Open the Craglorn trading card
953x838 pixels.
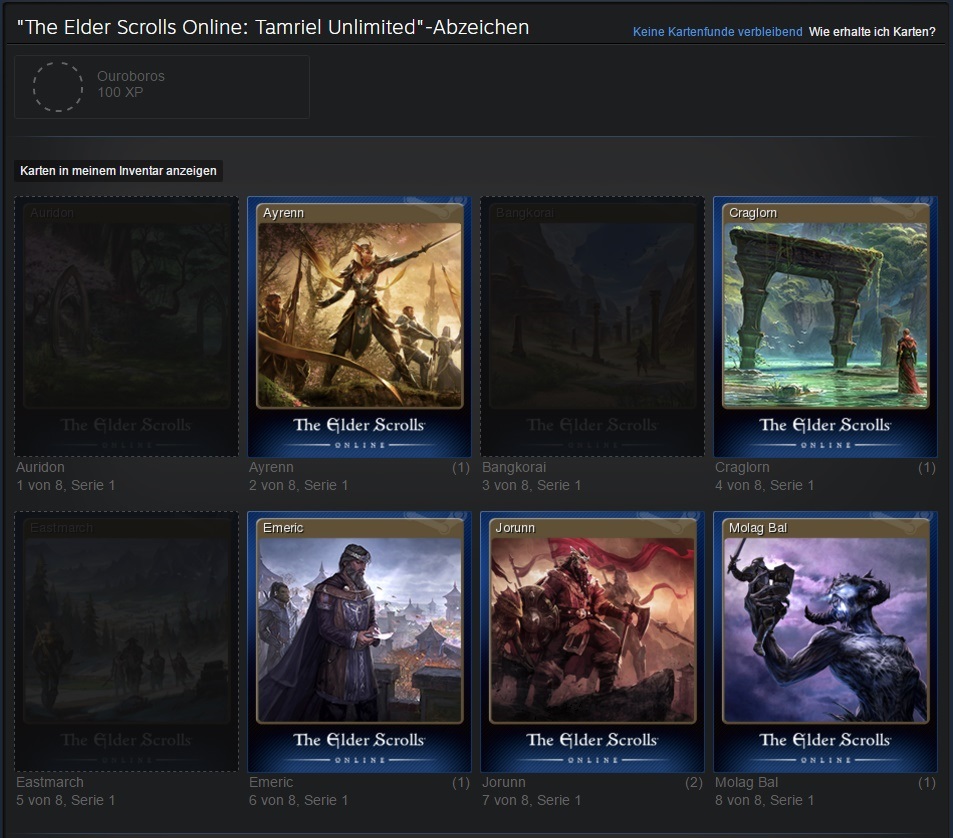pos(825,326)
